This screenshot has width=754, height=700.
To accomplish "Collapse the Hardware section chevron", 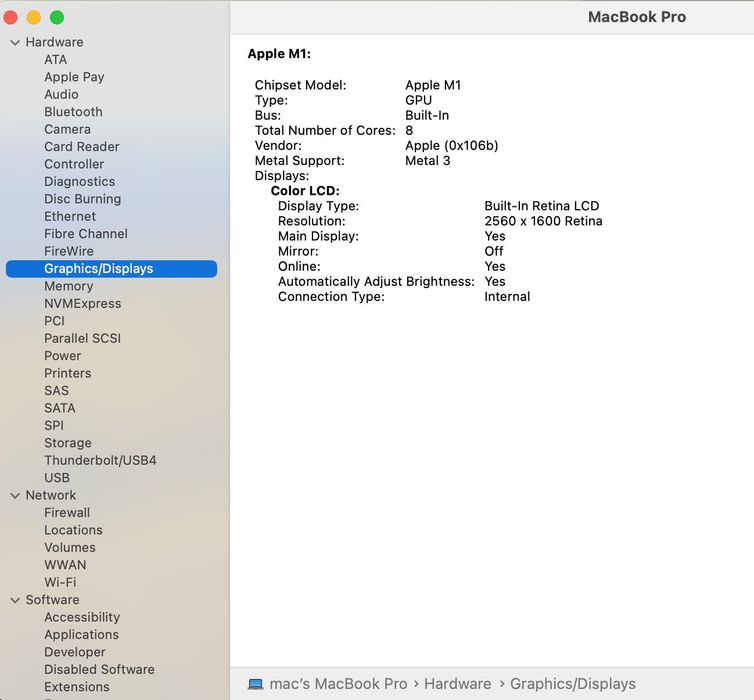I will [x=15, y=42].
